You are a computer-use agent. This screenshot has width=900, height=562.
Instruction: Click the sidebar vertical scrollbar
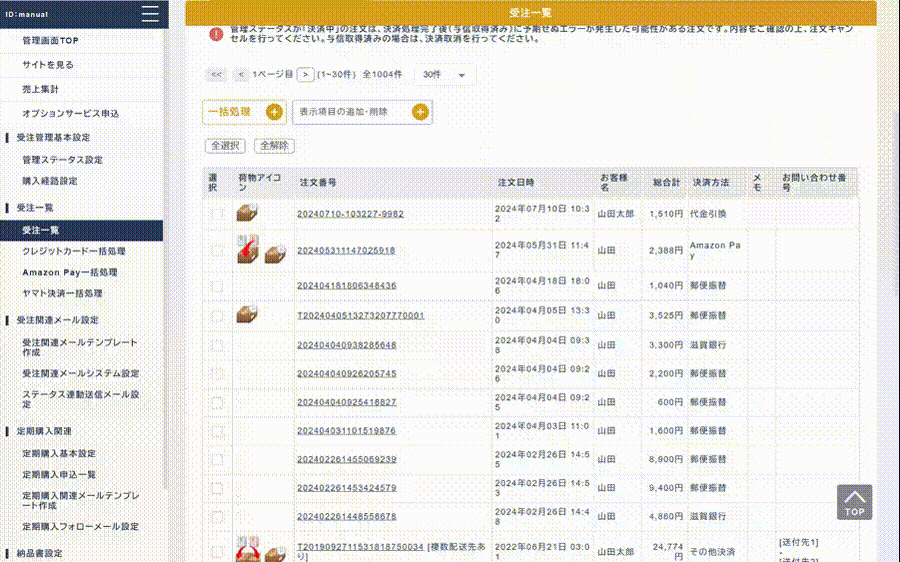pos(166,250)
